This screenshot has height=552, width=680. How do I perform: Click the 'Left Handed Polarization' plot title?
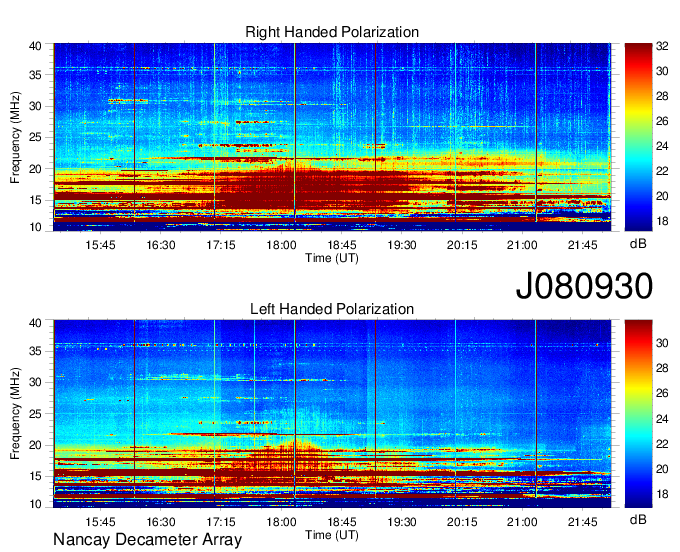click(x=332, y=309)
